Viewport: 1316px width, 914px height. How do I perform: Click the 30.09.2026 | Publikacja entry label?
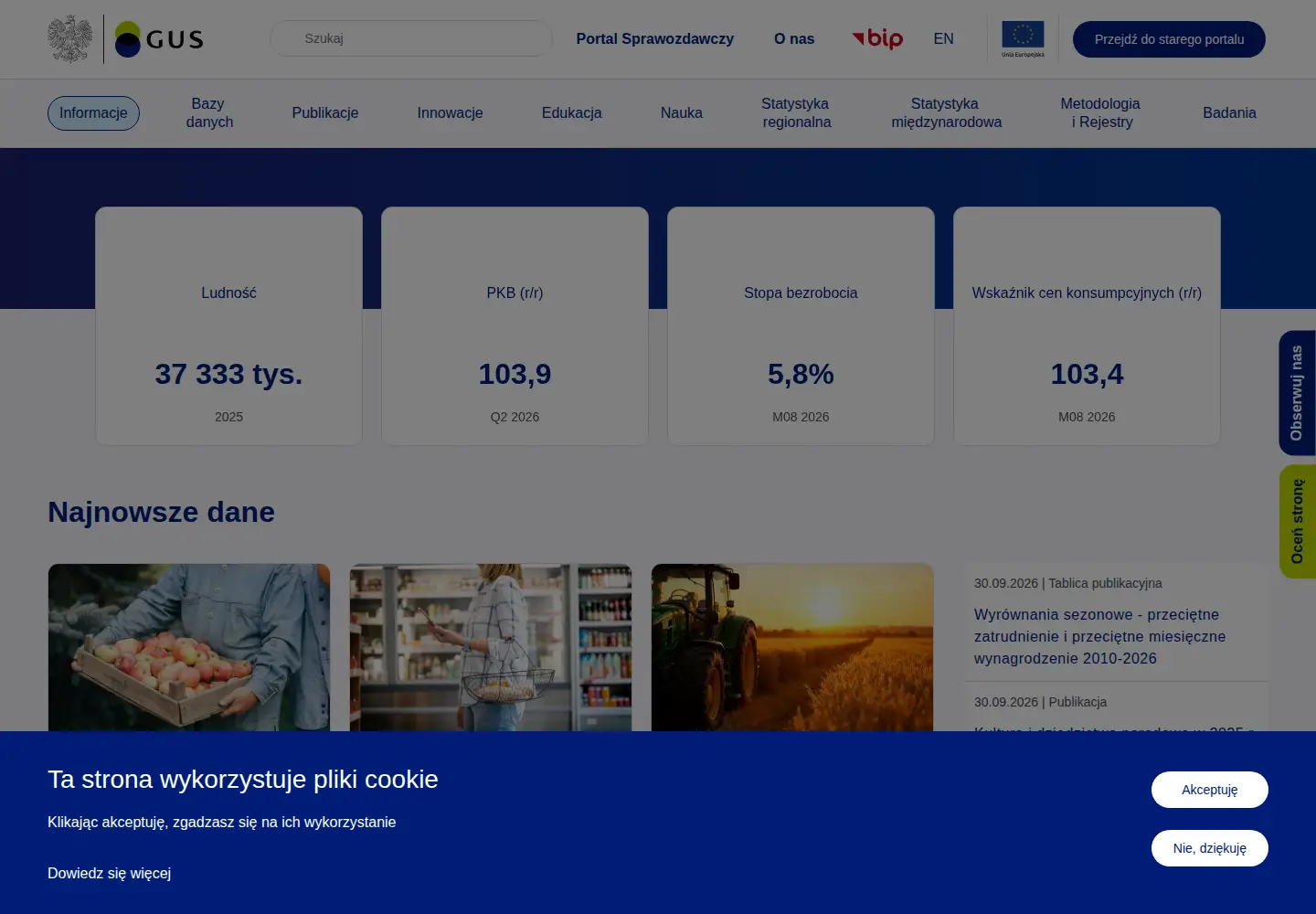click(1040, 702)
